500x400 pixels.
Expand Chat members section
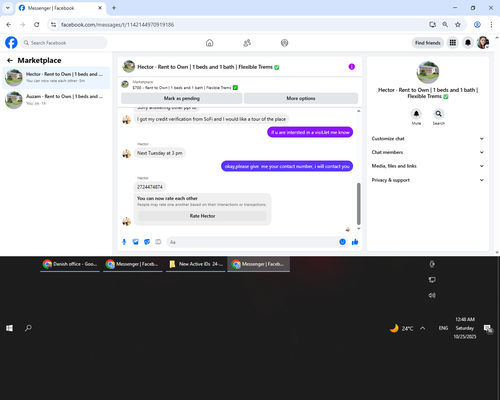[x=428, y=152]
